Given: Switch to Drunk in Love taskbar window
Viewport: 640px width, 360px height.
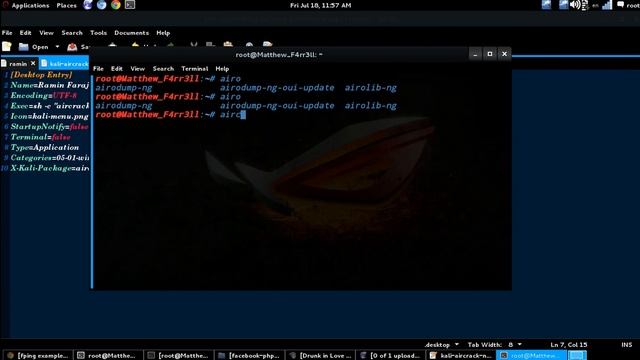Looking at the screenshot, I should click(320, 355).
